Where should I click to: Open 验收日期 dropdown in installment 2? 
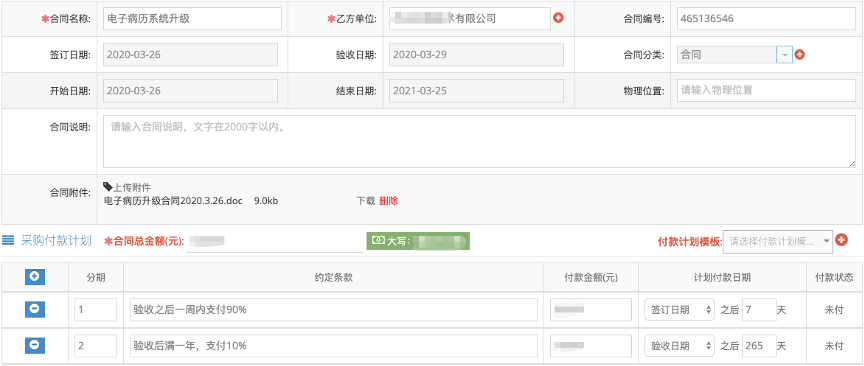click(679, 346)
